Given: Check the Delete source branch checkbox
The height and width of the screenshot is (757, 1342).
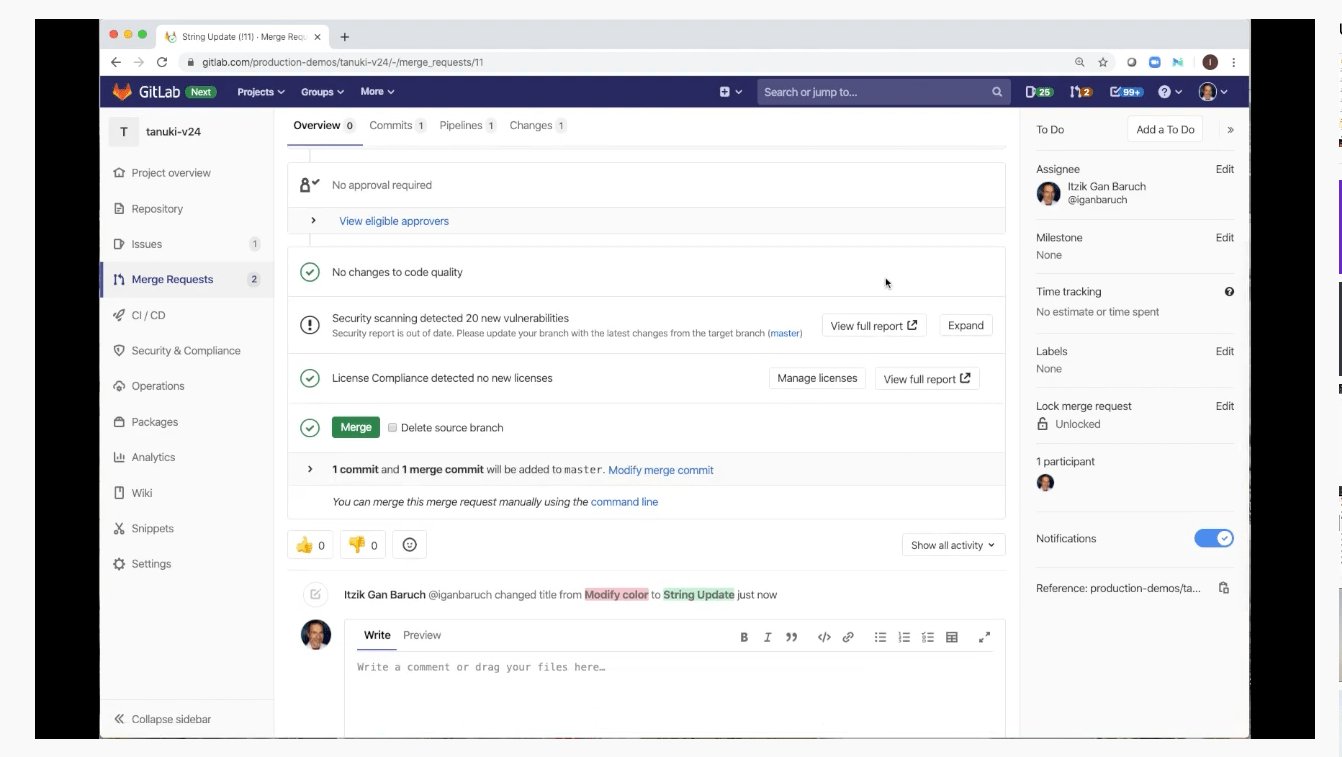Looking at the screenshot, I should pyautogui.click(x=393, y=428).
